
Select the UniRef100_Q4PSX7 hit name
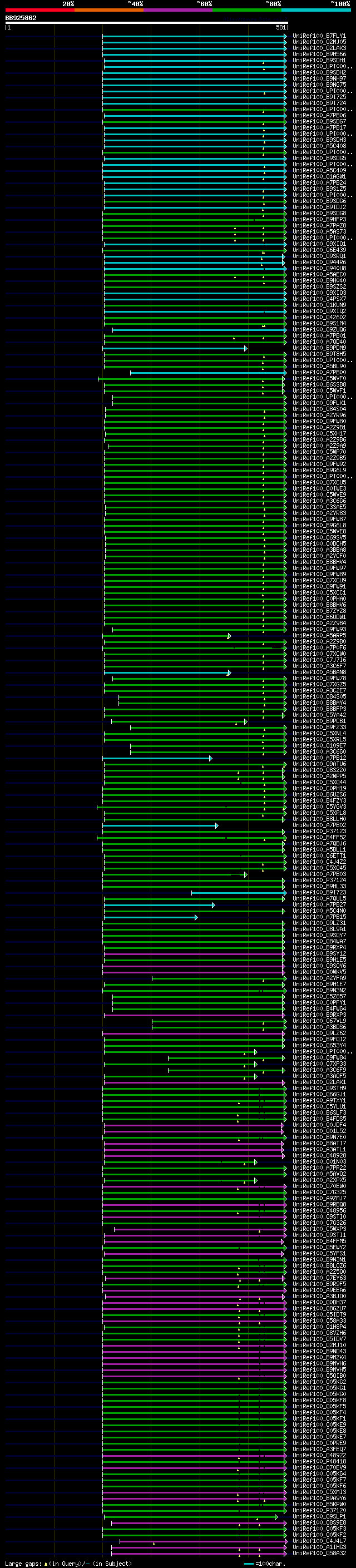tap(319, 299)
